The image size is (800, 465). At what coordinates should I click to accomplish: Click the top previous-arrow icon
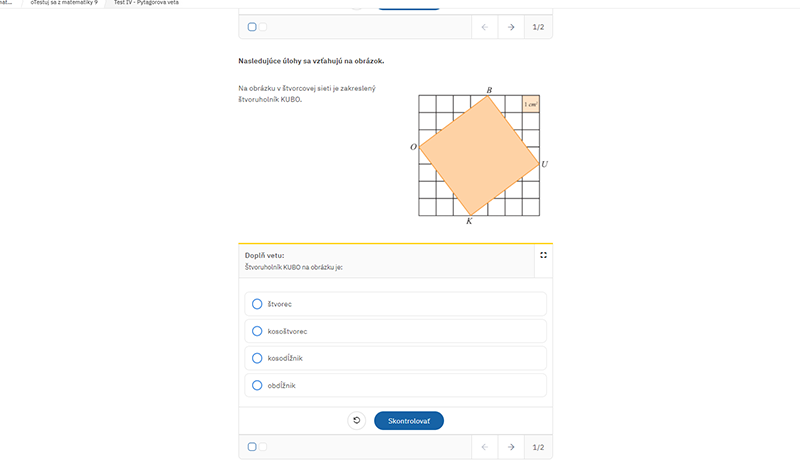coord(485,27)
